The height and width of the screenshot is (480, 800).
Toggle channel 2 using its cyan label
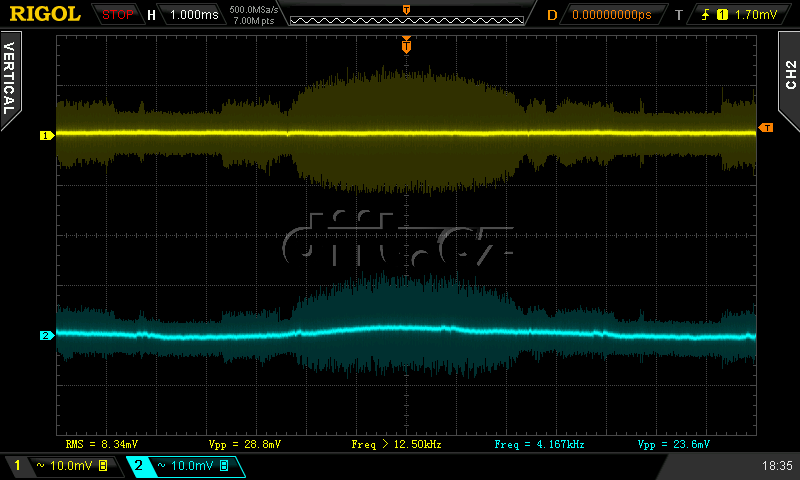tap(139, 466)
